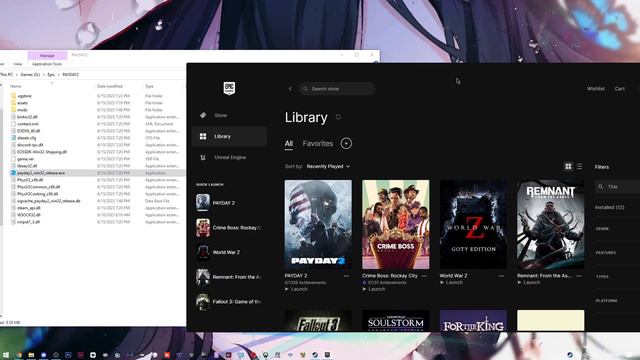Open Application Tools in File Explorer
This screenshot has width=640, height=360.
[47, 64]
